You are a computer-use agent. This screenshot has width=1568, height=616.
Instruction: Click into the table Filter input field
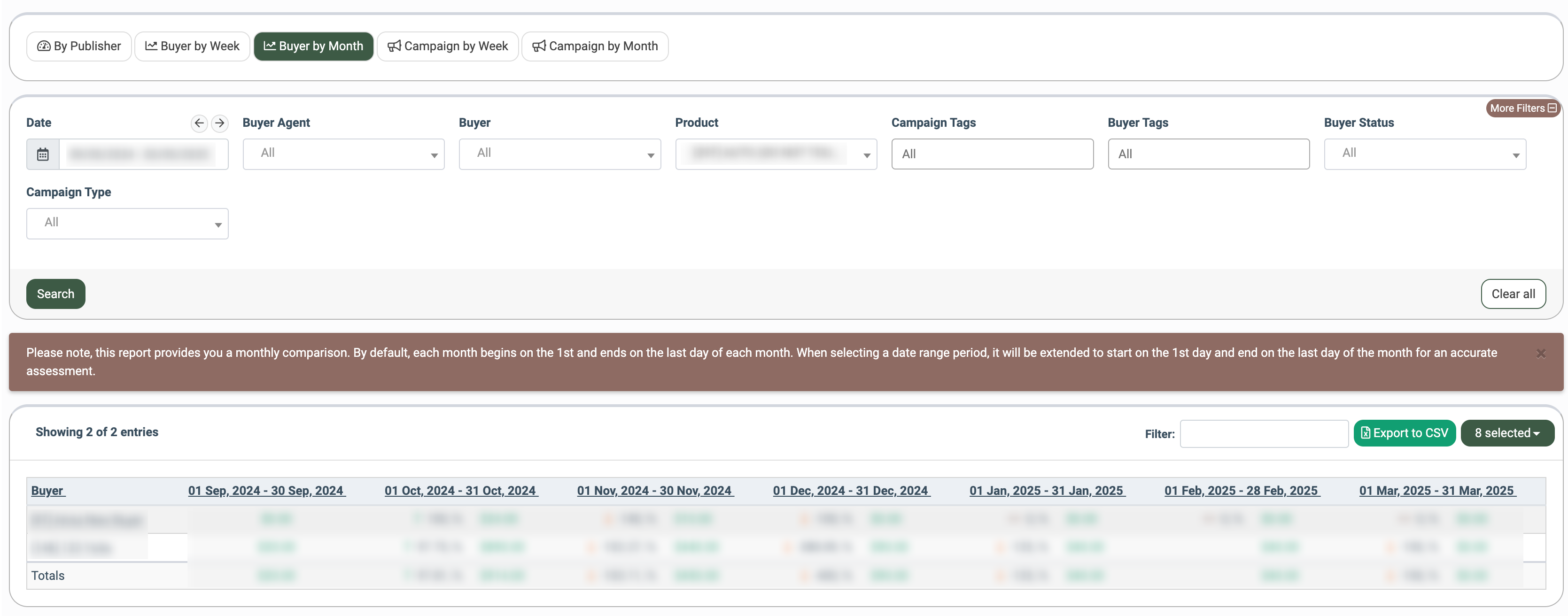point(1264,433)
